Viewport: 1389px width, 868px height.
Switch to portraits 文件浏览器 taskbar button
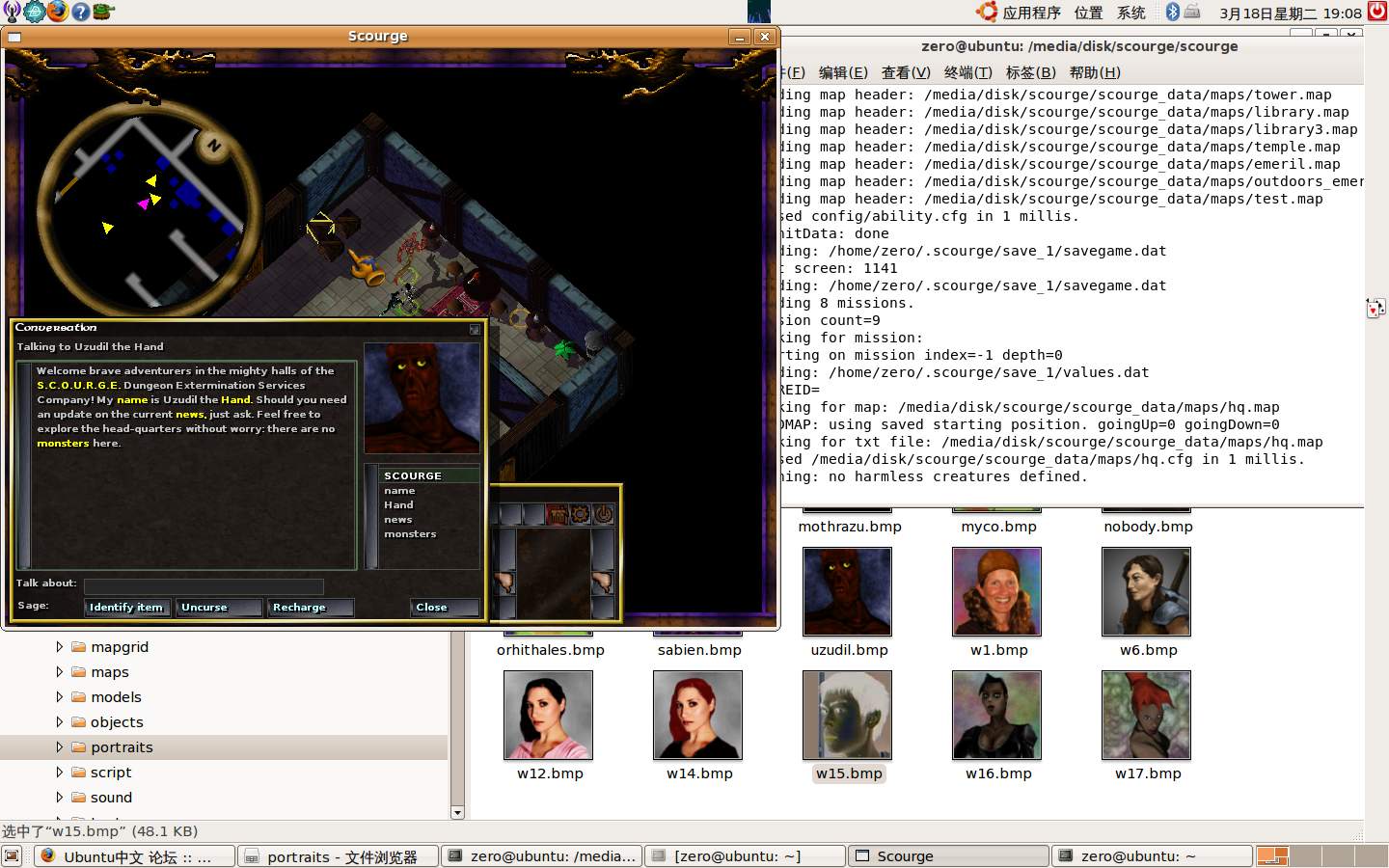coord(338,856)
